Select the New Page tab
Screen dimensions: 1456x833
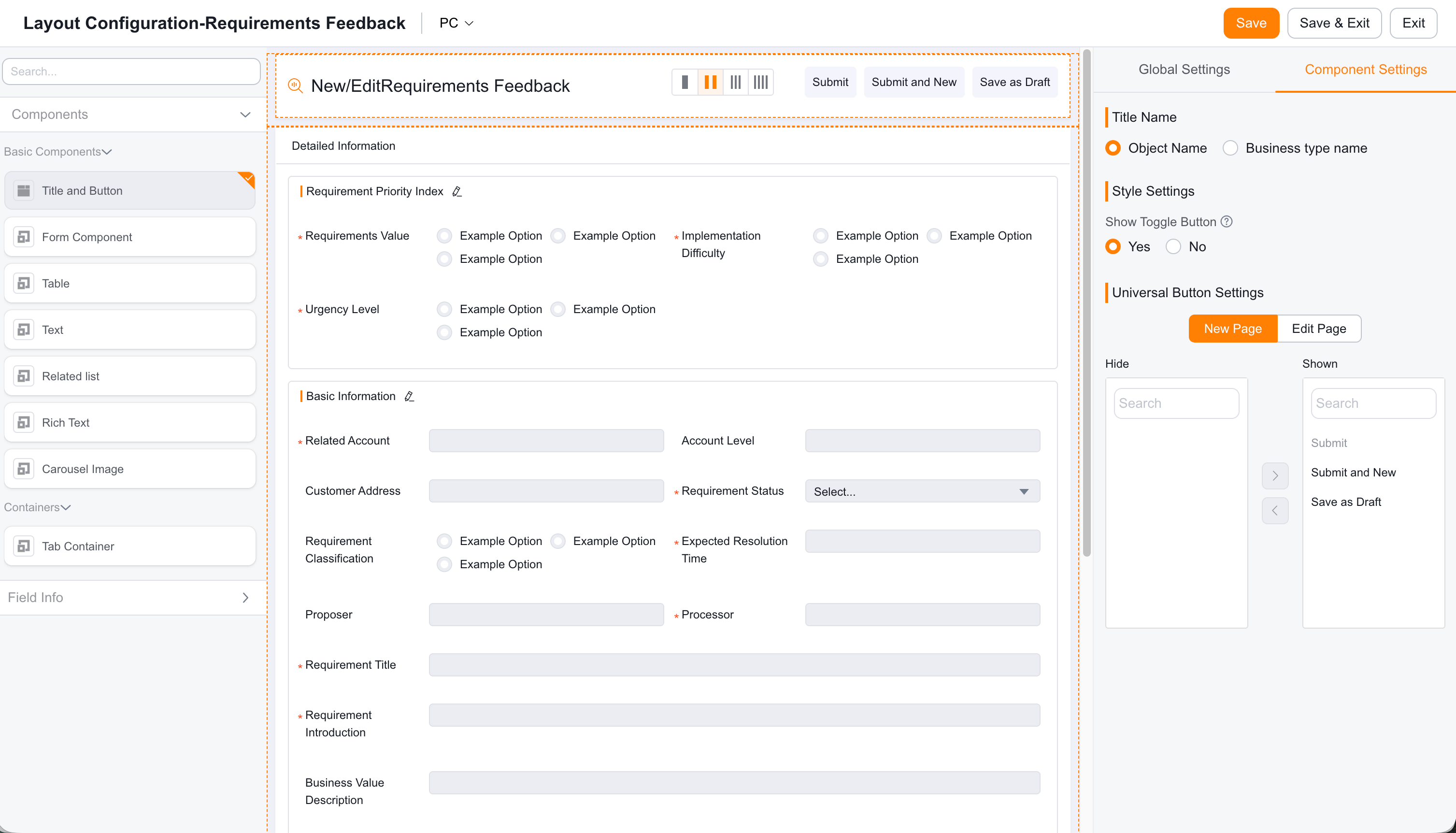(x=1232, y=329)
